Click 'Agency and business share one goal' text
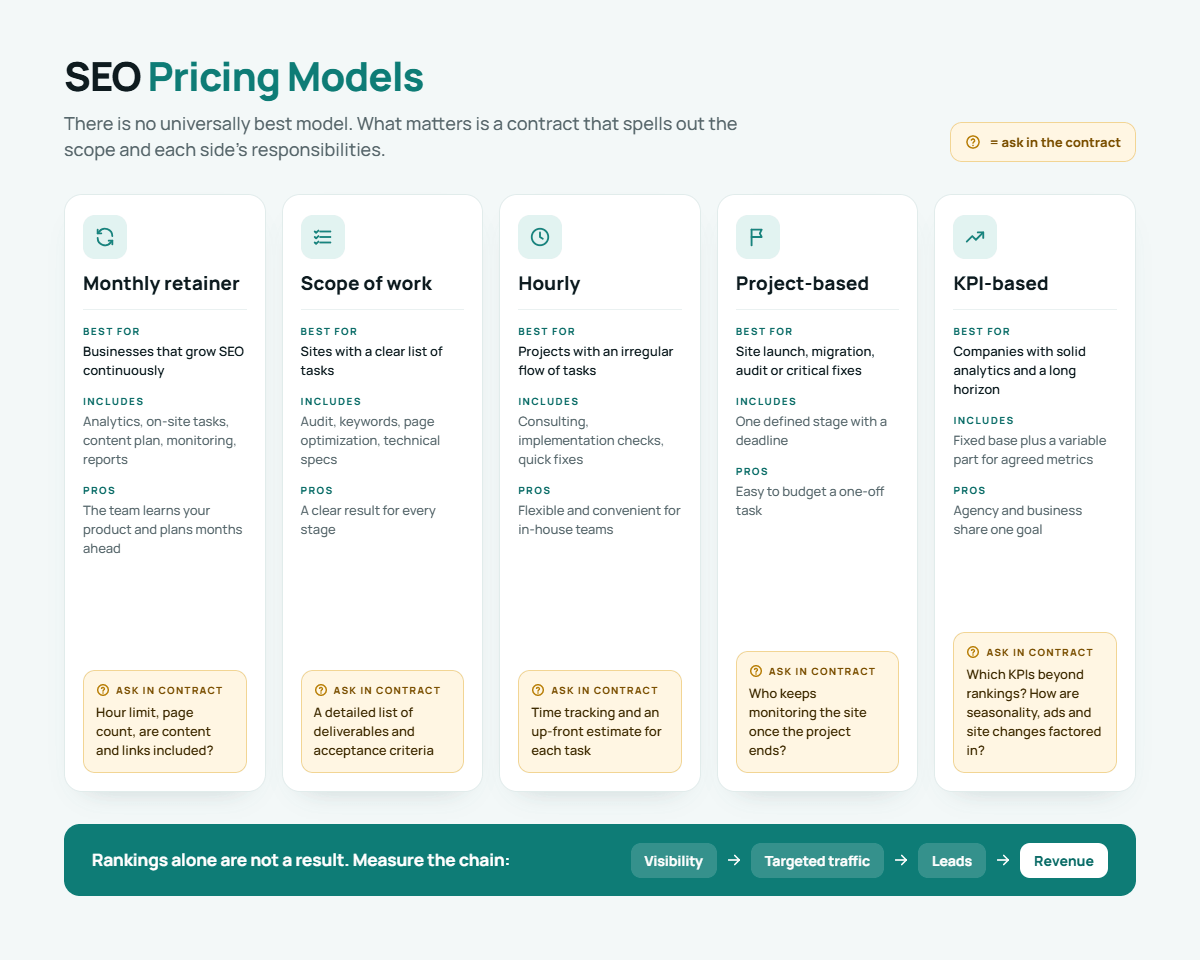This screenshot has height=960, width=1200. point(1018,520)
